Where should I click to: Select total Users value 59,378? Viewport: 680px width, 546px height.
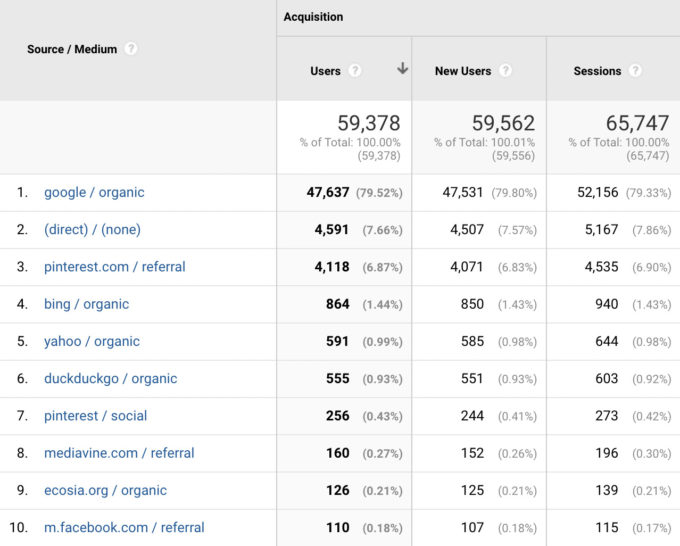pos(369,123)
